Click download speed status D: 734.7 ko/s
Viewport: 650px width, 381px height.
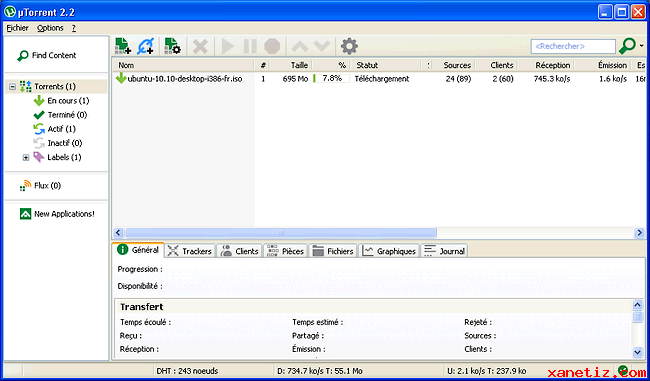[319, 371]
